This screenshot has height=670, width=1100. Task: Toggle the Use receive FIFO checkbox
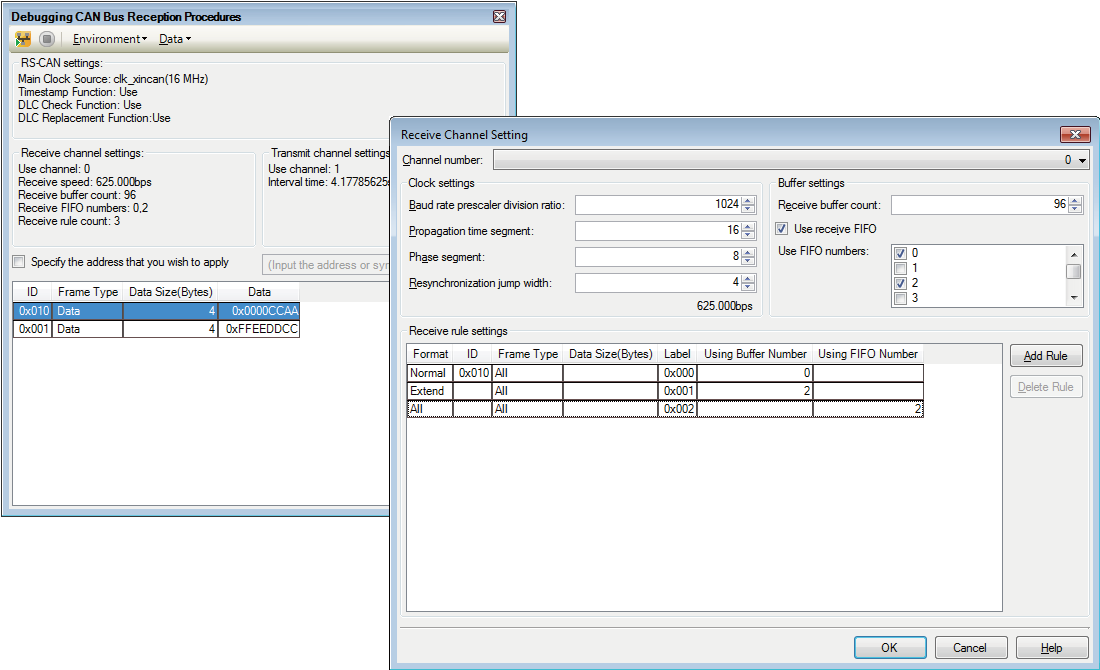[x=782, y=229]
